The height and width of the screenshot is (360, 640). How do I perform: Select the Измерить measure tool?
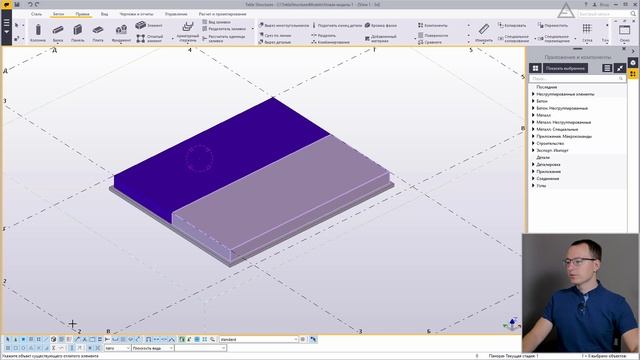pos(484,33)
